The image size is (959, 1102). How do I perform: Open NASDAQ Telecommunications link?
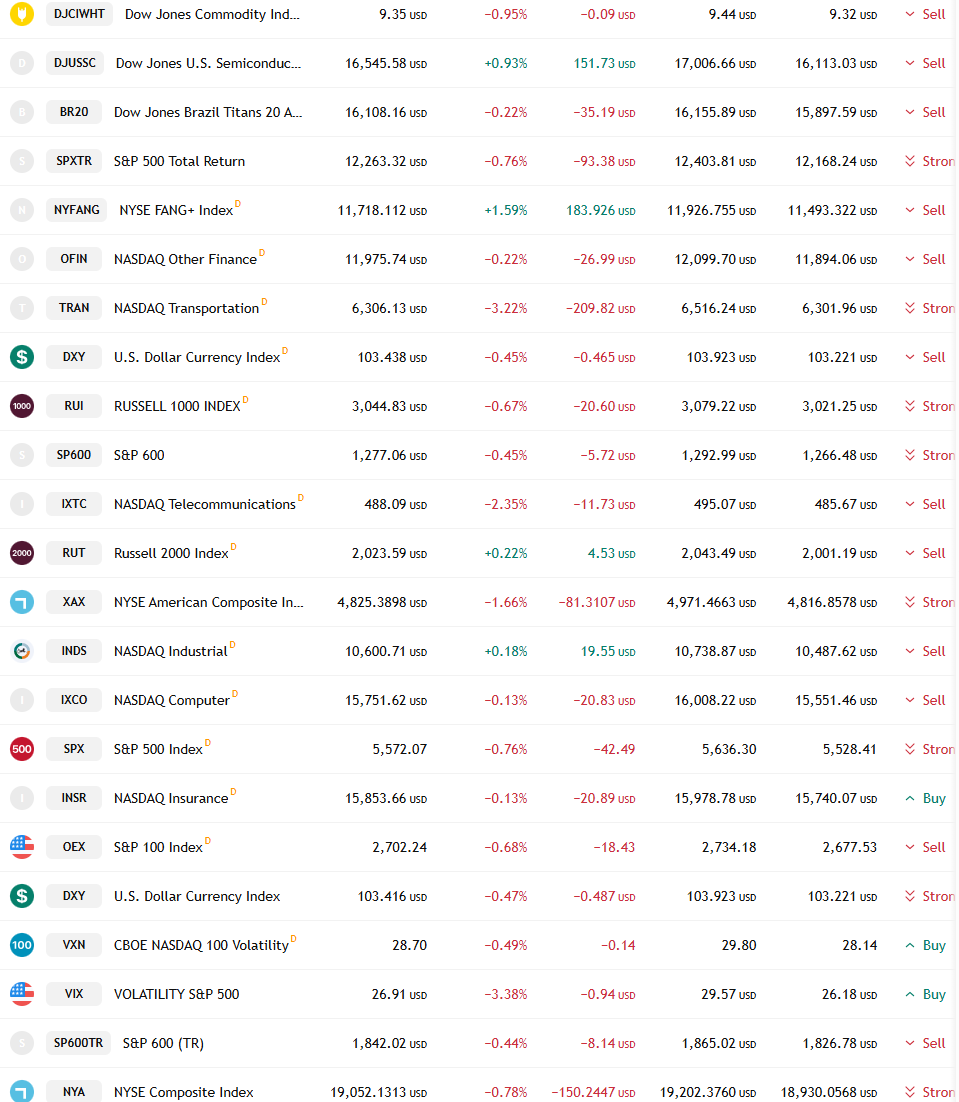204,504
